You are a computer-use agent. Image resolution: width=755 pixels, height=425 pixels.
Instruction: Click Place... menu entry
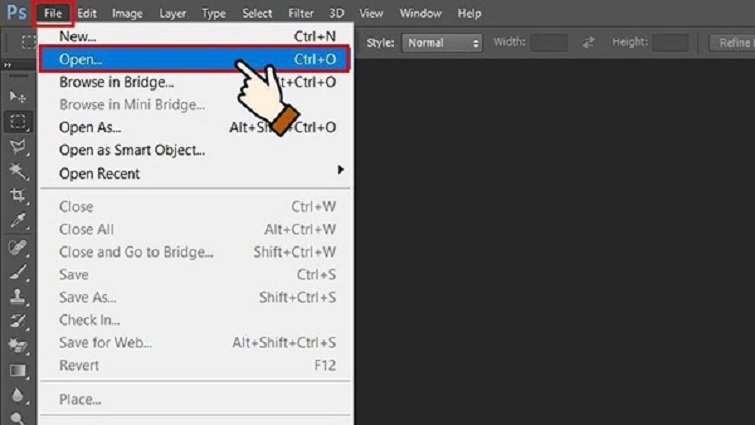click(x=195, y=399)
